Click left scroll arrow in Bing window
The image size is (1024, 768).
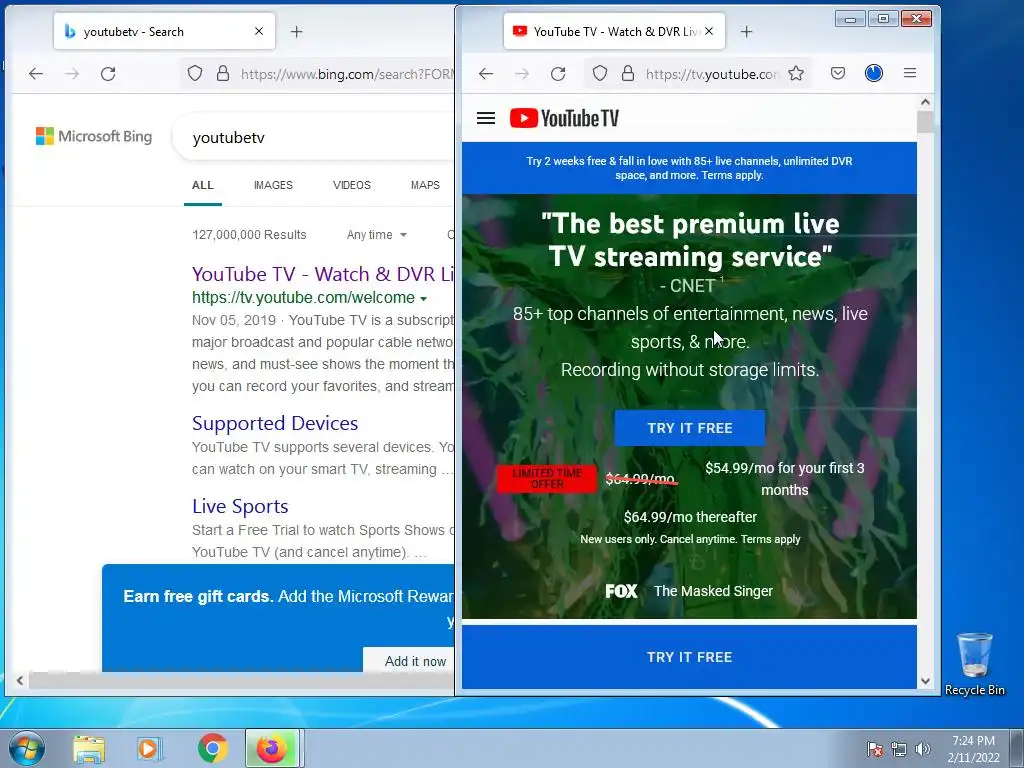(20, 680)
